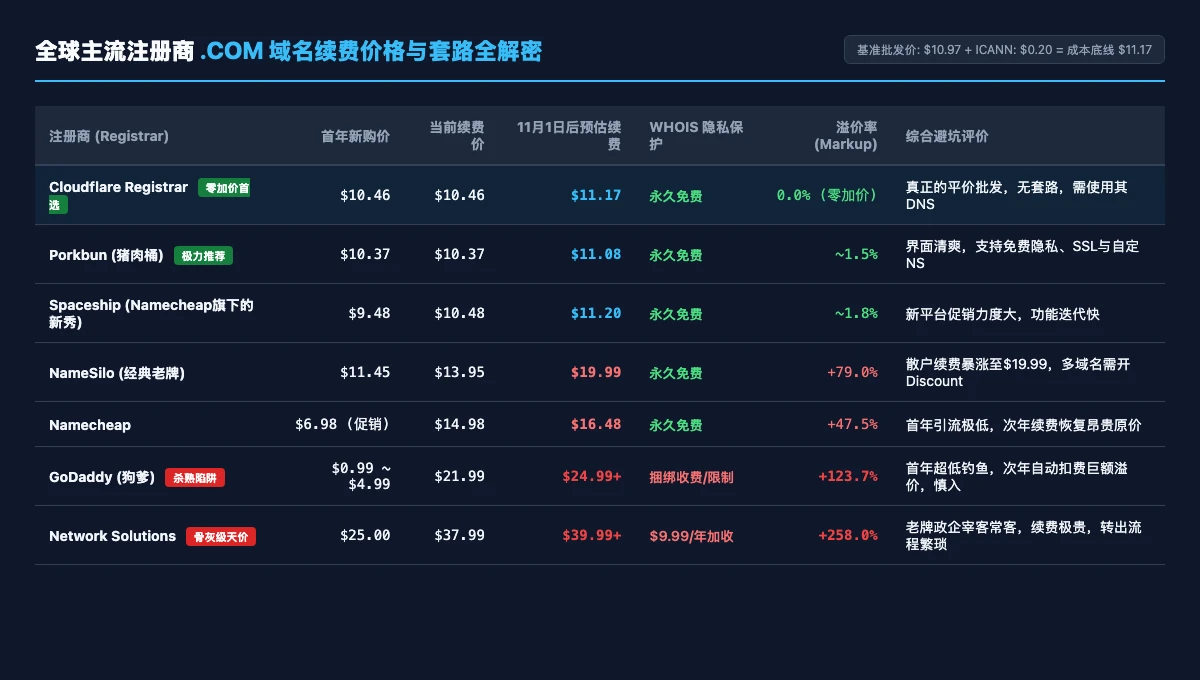Screen dimensions: 1200x680
Task: Select GoDaddy's current renewal price "$21.99"
Action: (x=460, y=476)
